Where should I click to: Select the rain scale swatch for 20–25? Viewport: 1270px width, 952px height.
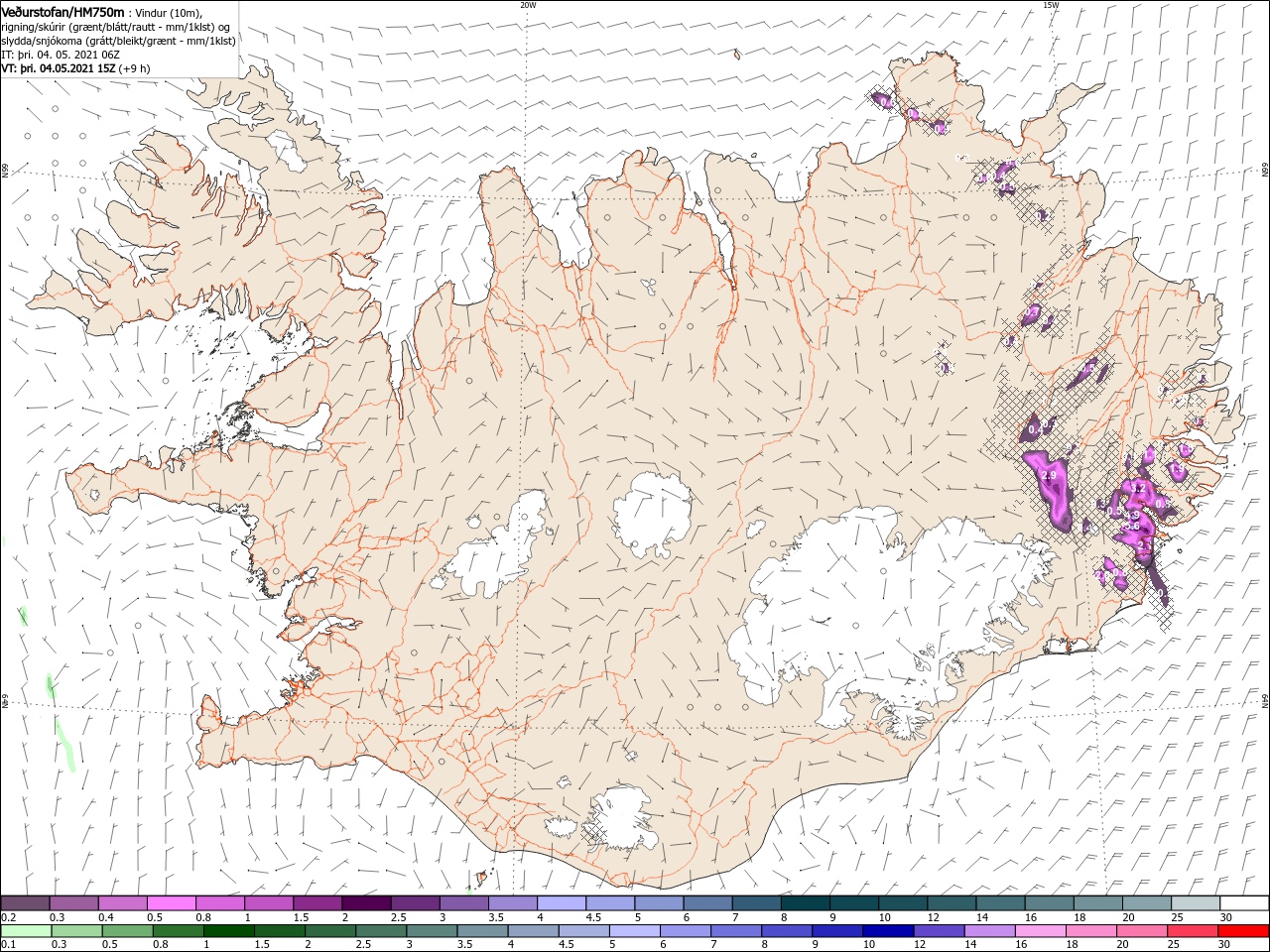coord(1141,931)
